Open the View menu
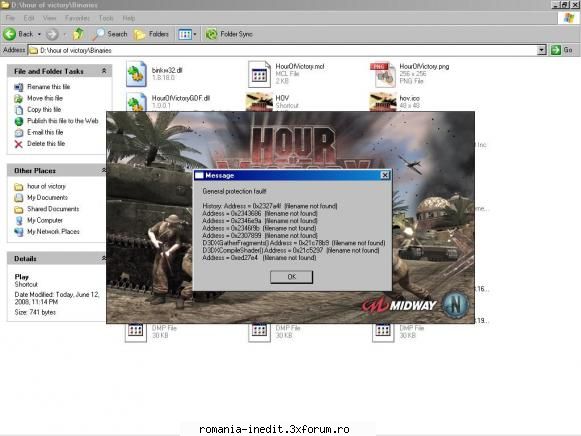 click(49, 18)
